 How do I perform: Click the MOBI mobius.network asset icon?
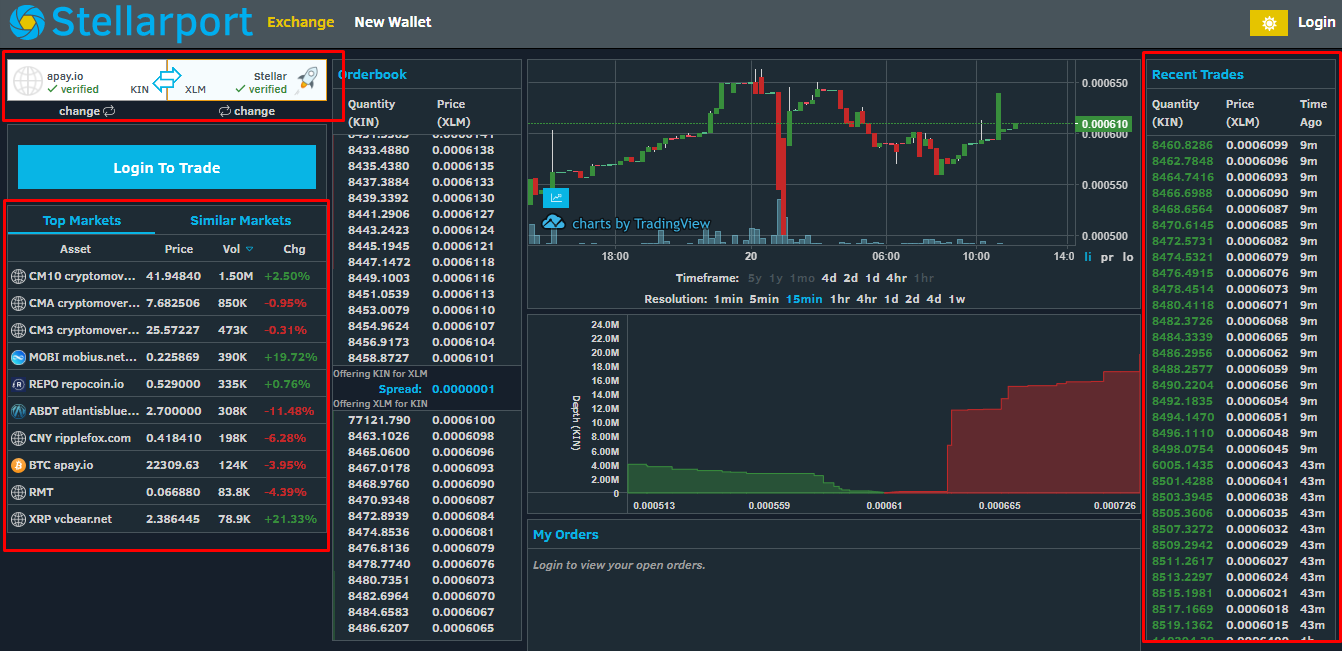(18, 357)
